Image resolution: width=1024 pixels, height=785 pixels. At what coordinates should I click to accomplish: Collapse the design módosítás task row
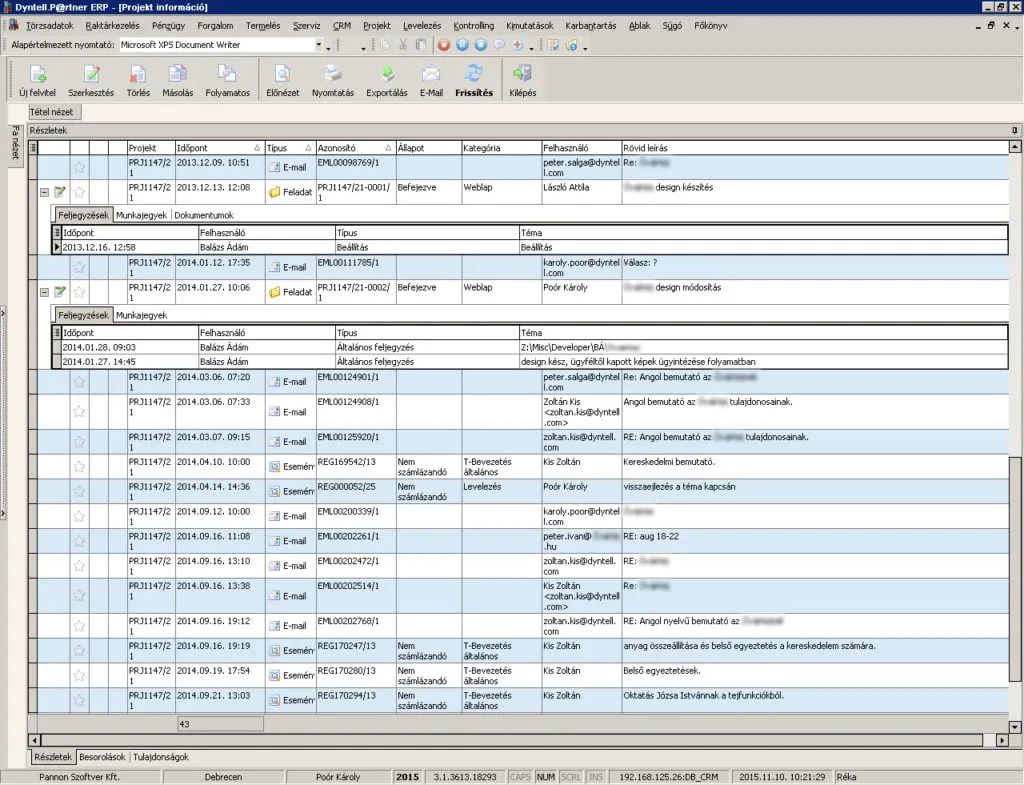pyautogui.click(x=44, y=292)
